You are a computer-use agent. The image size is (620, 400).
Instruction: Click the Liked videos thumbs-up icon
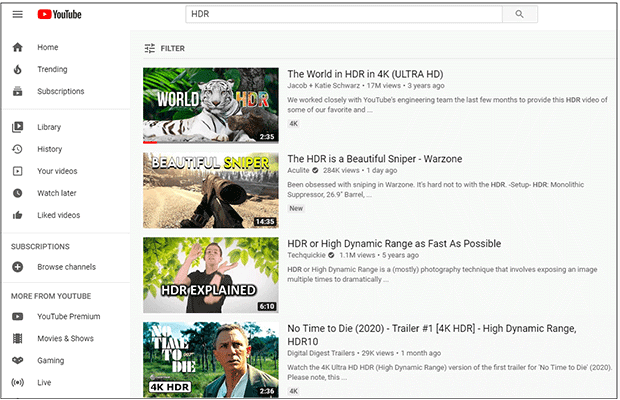[17, 215]
